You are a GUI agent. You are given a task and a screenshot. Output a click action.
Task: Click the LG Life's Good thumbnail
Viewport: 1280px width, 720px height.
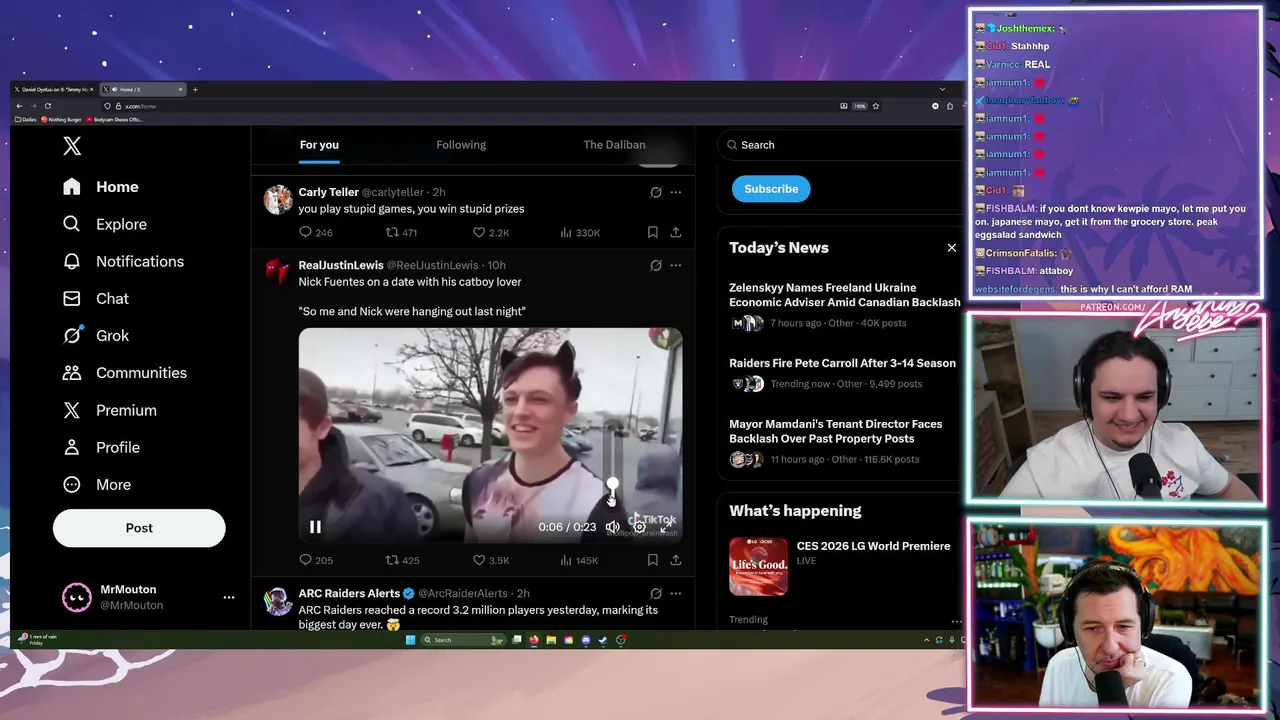pos(758,566)
